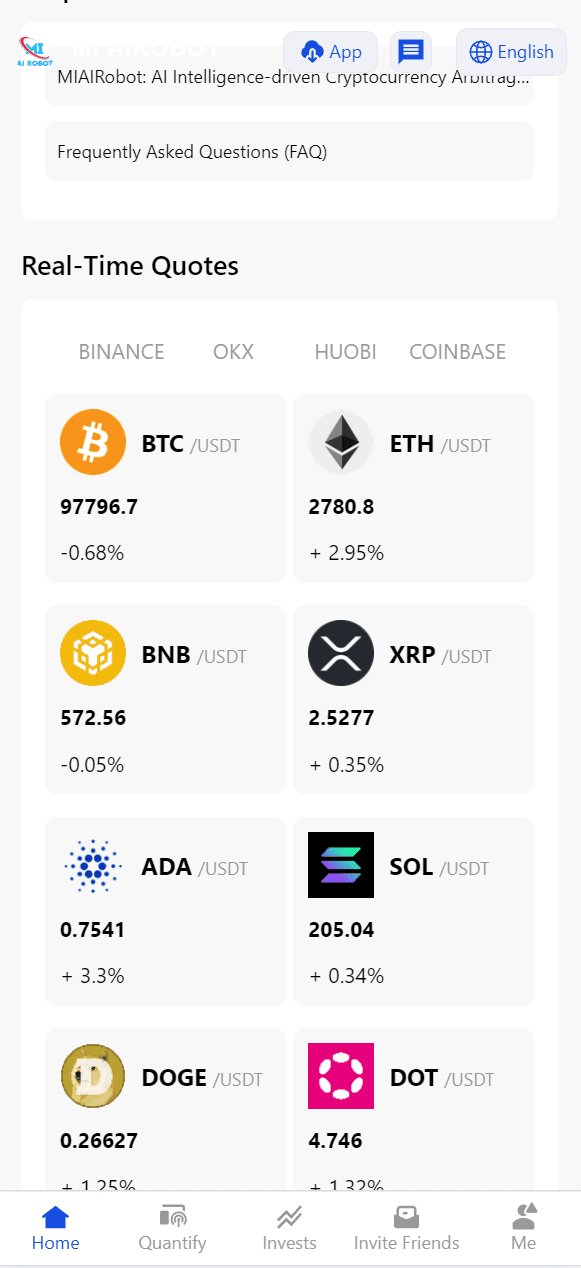Screen dimensions: 581x1268
Task: Open the MIAIRobot arbitrage article
Action: tap(289, 76)
